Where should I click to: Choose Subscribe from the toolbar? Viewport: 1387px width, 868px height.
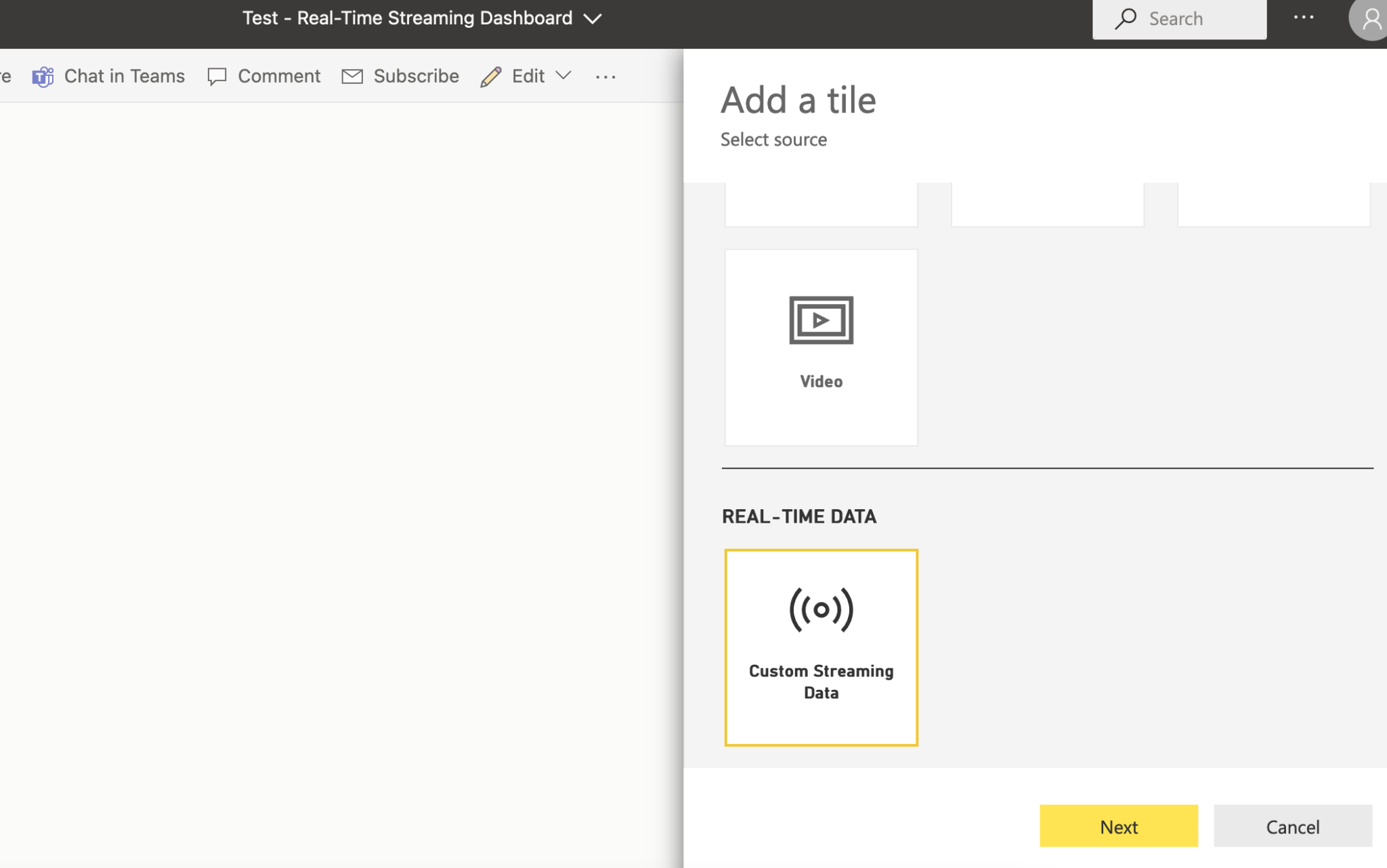(x=416, y=76)
